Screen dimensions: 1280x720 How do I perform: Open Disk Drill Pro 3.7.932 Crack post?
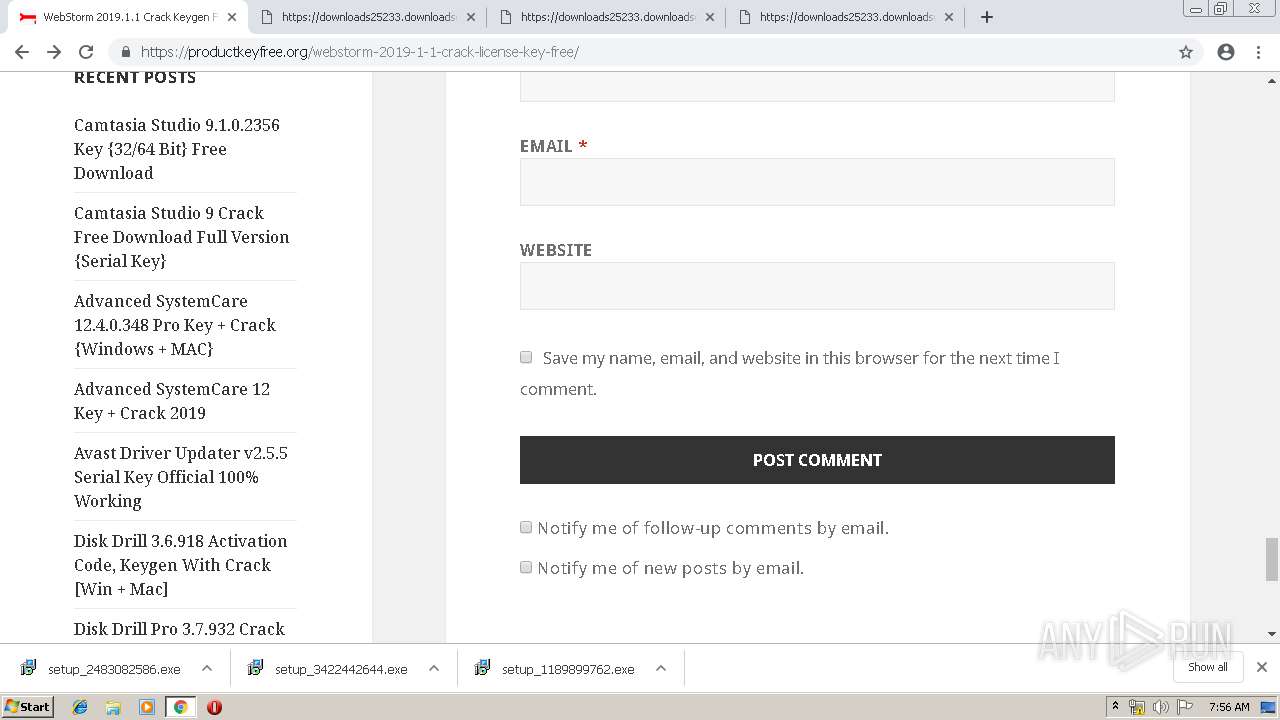point(180,629)
